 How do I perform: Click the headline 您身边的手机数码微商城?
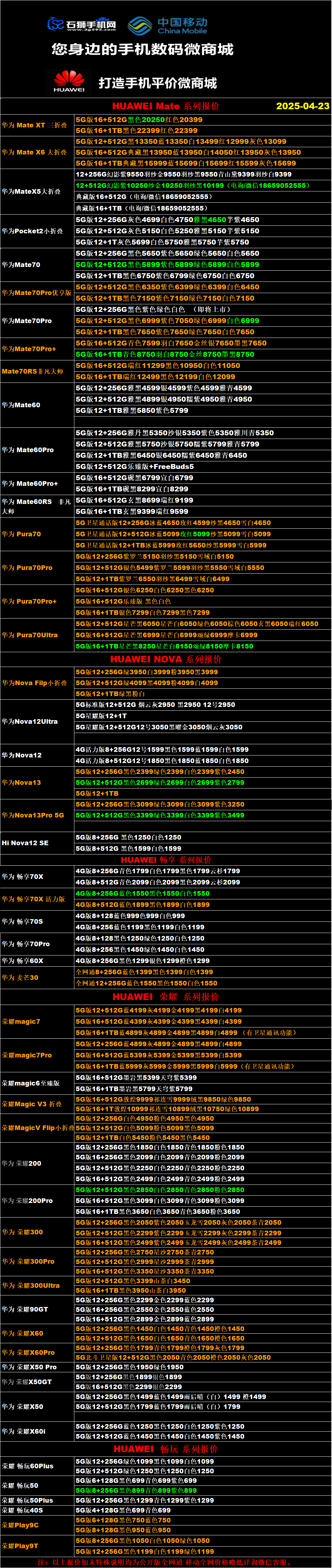[x=143, y=49]
